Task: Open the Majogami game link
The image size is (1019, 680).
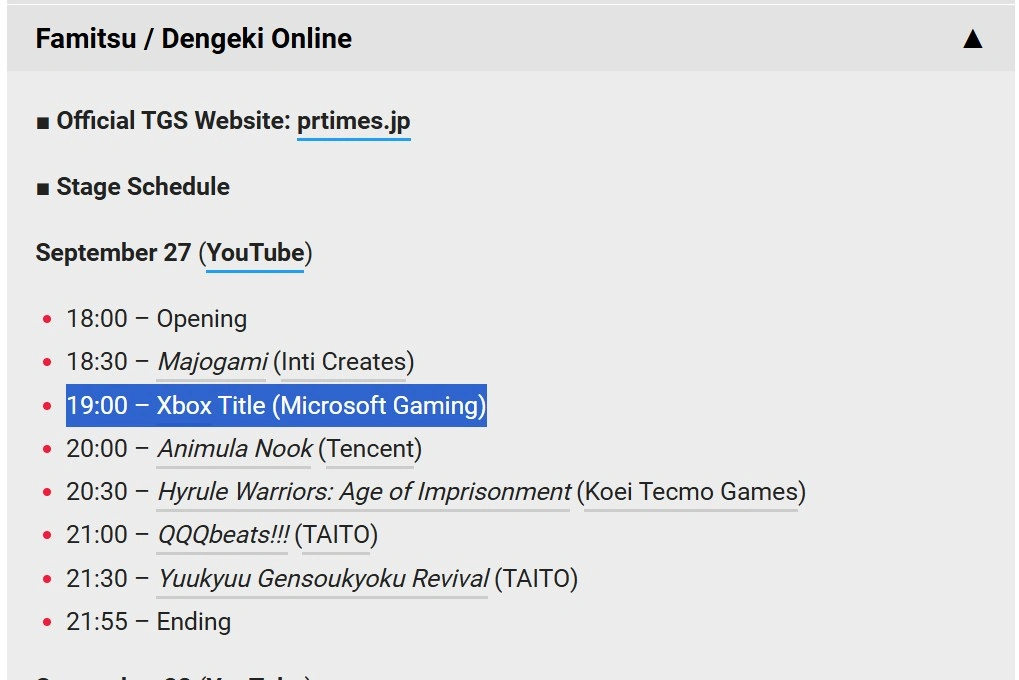Action: click(x=212, y=362)
